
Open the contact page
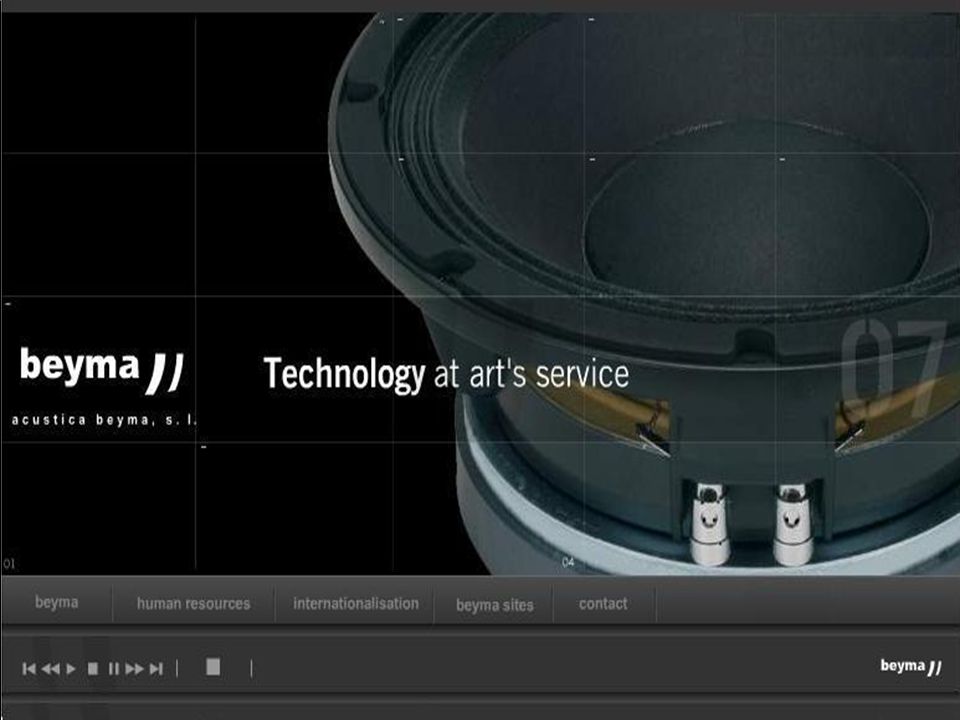(x=603, y=604)
